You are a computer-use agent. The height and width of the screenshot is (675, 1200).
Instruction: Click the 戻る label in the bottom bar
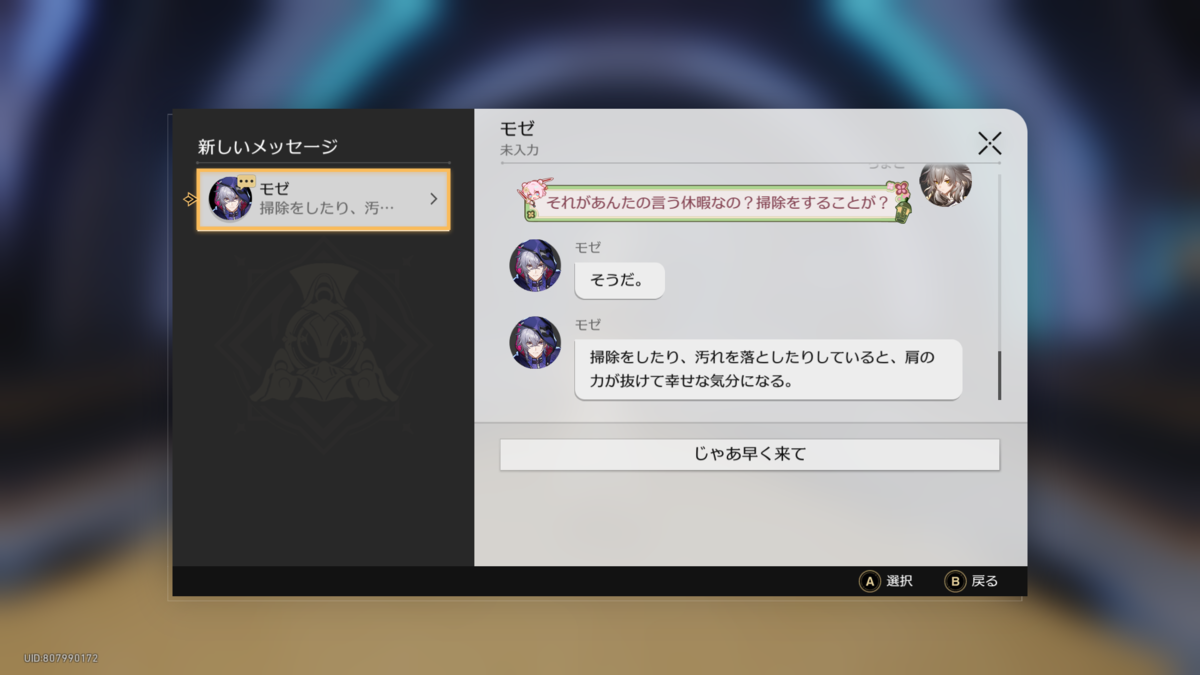click(985, 581)
